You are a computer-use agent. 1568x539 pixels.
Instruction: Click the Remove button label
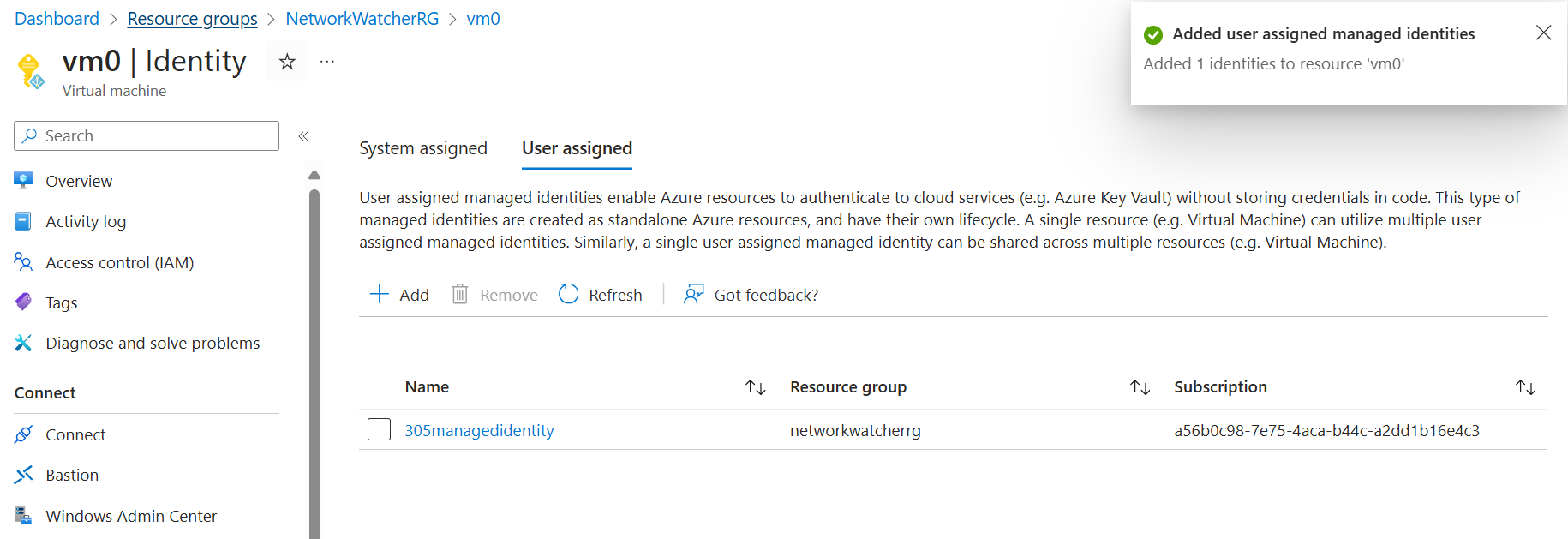(509, 295)
